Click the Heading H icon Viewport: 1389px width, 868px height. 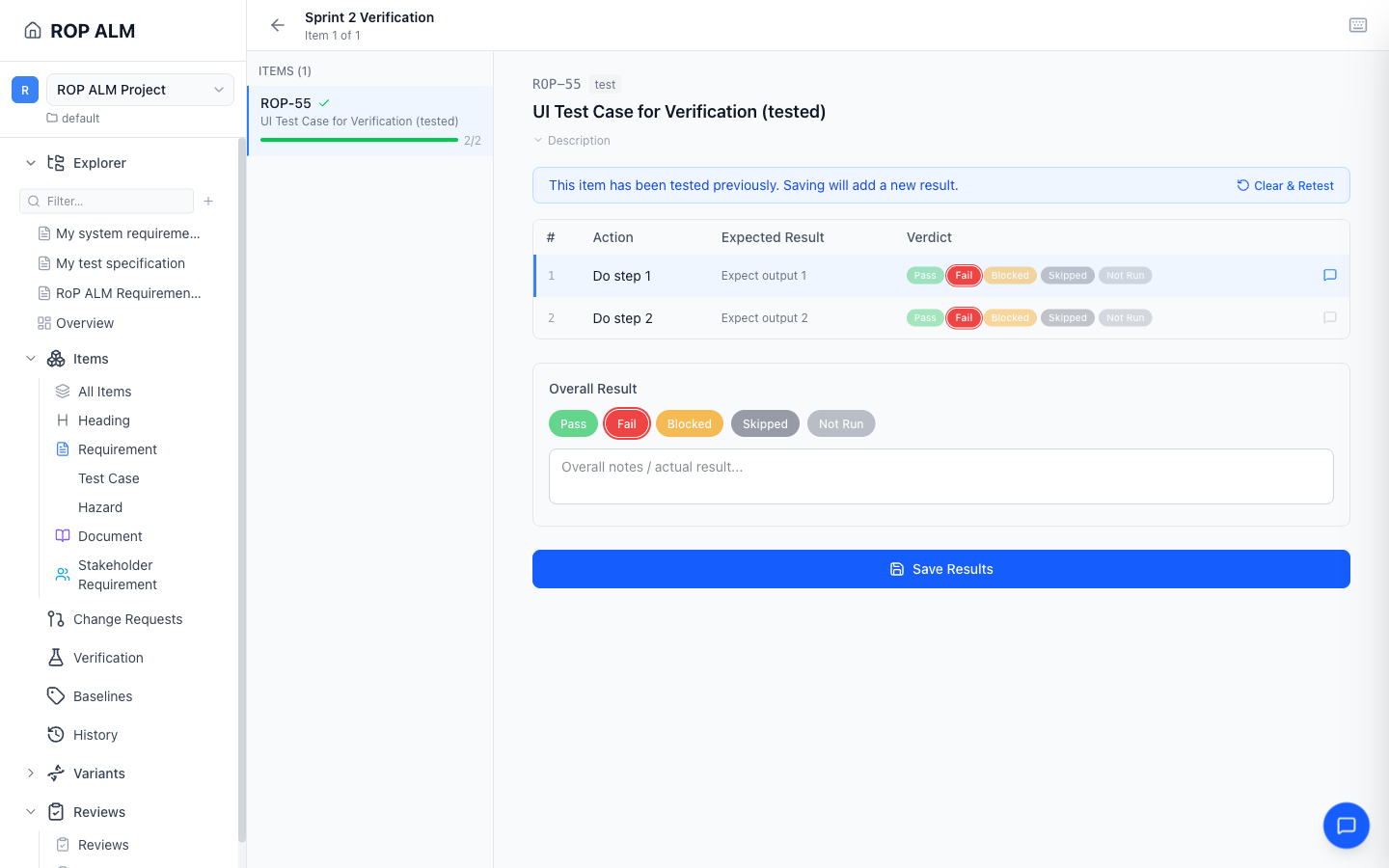tap(63, 420)
